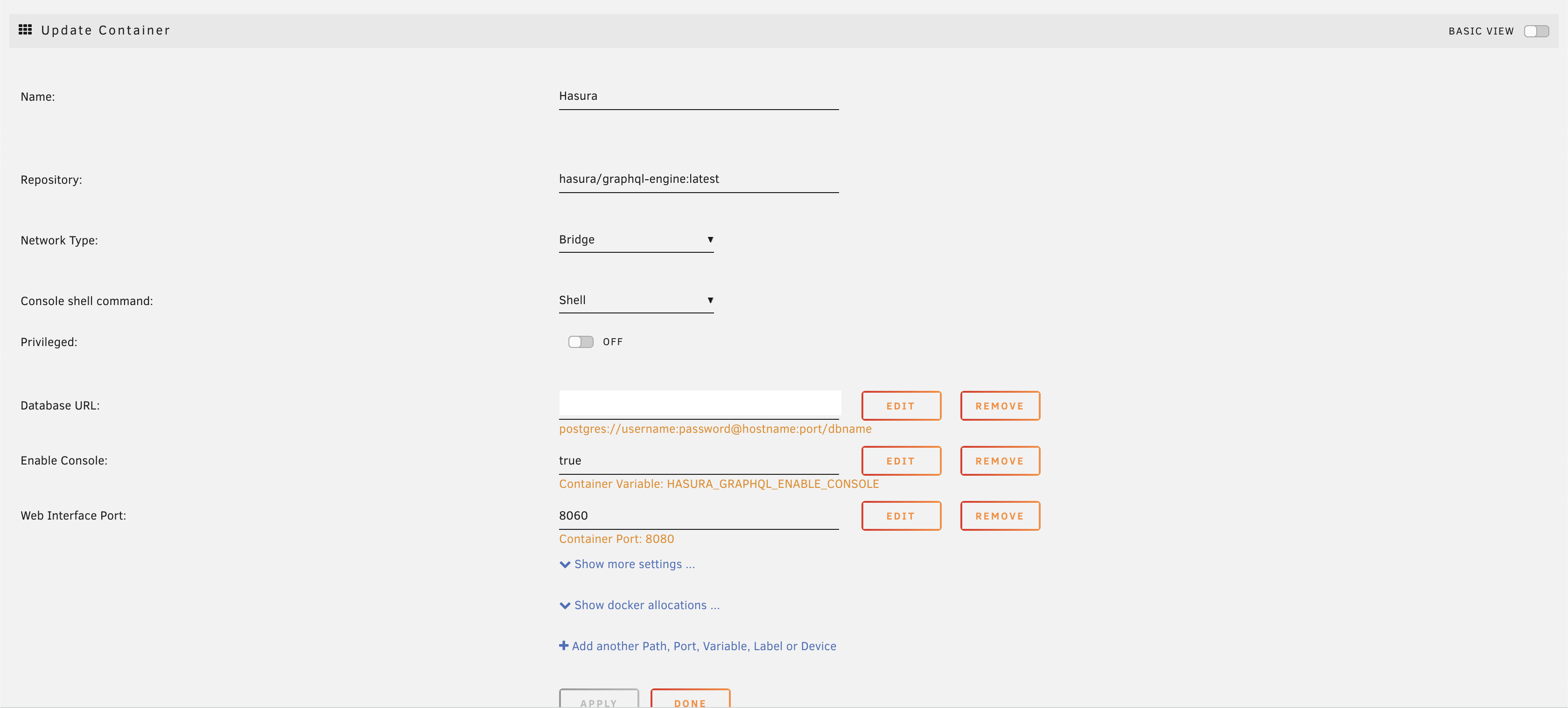Focus the Enable Console value field
The width and height of the screenshot is (1568, 708).
[x=699, y=461]
